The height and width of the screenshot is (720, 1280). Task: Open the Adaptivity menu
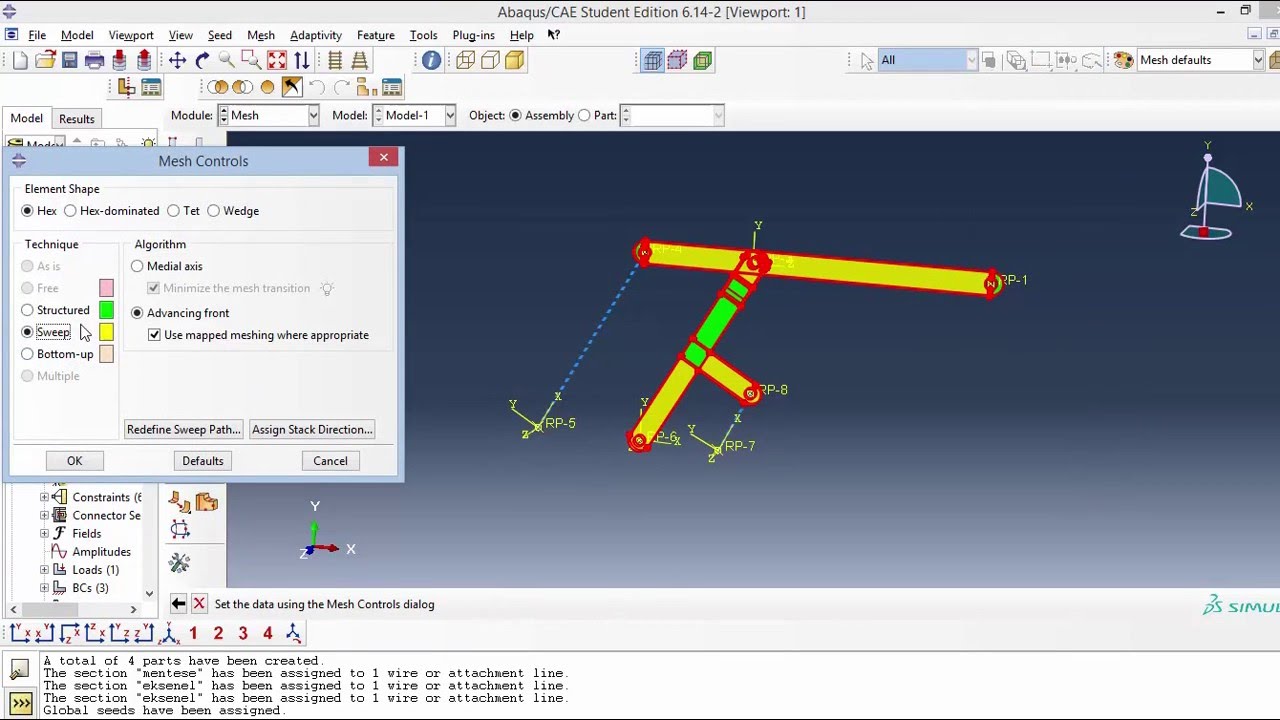pos(316,35)
